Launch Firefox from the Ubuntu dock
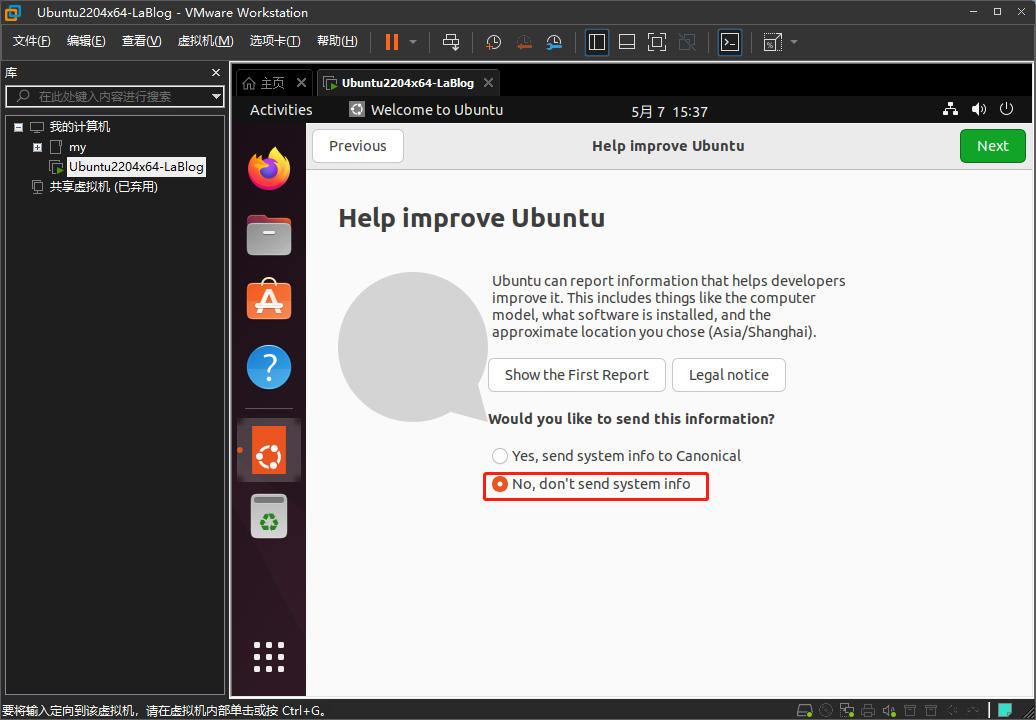This screenshot has height=720, width=1036. (269, 169)
